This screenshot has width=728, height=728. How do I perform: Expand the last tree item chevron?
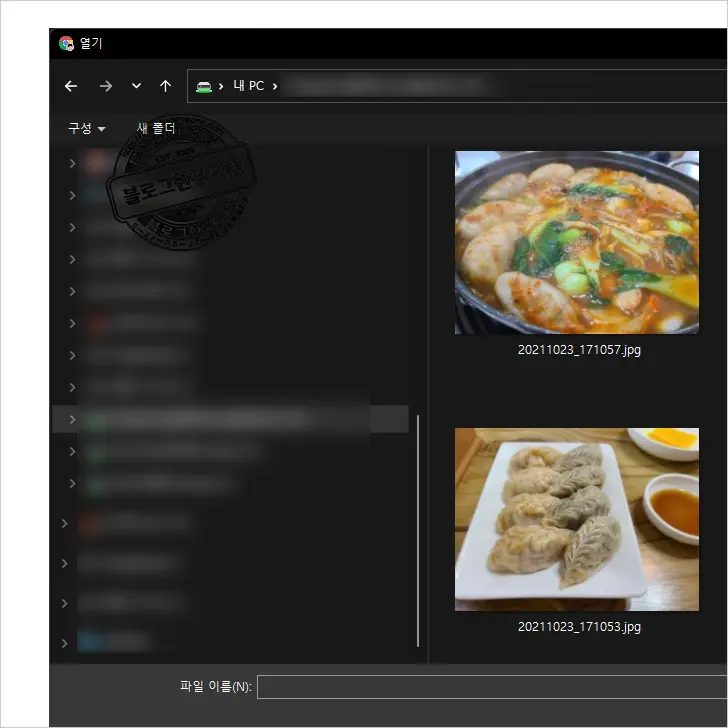(x=65, y=643)
